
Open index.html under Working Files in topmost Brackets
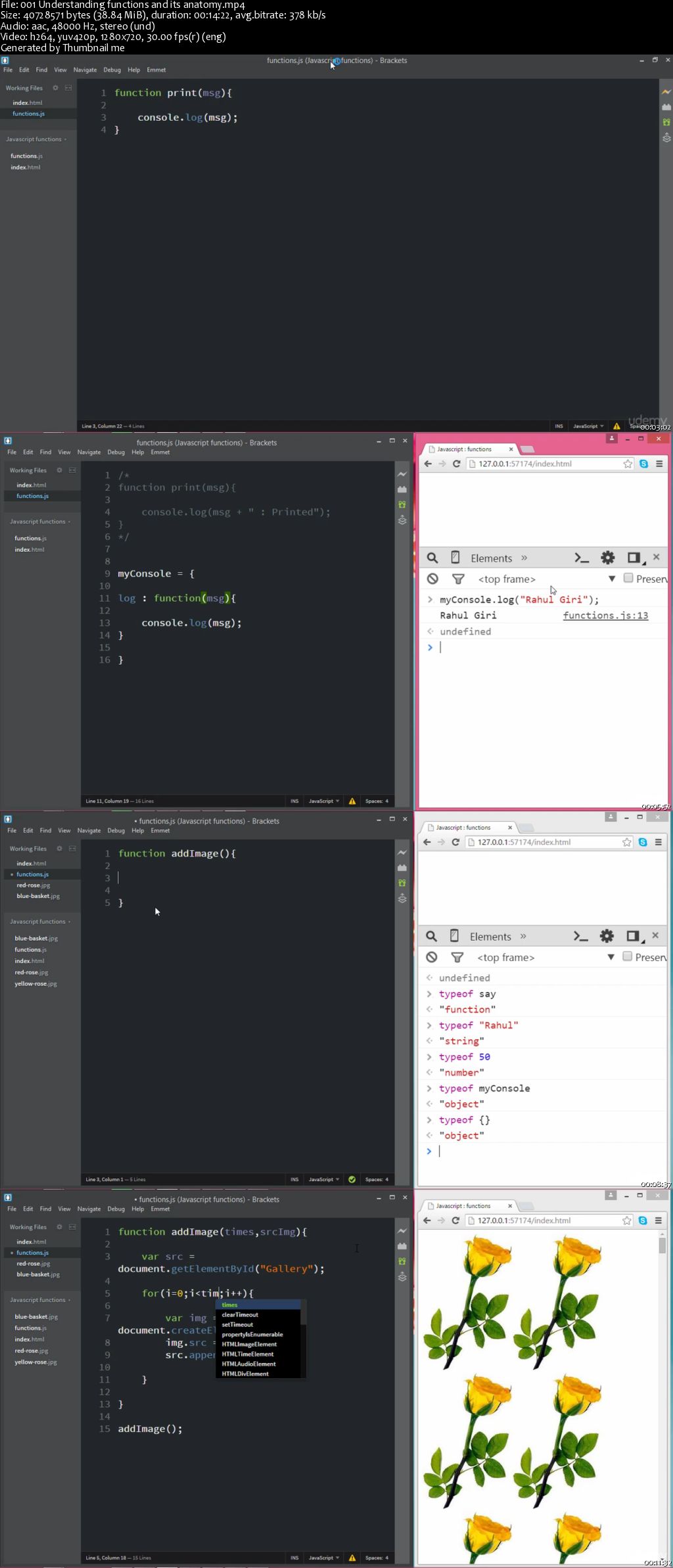pos(28,102)
